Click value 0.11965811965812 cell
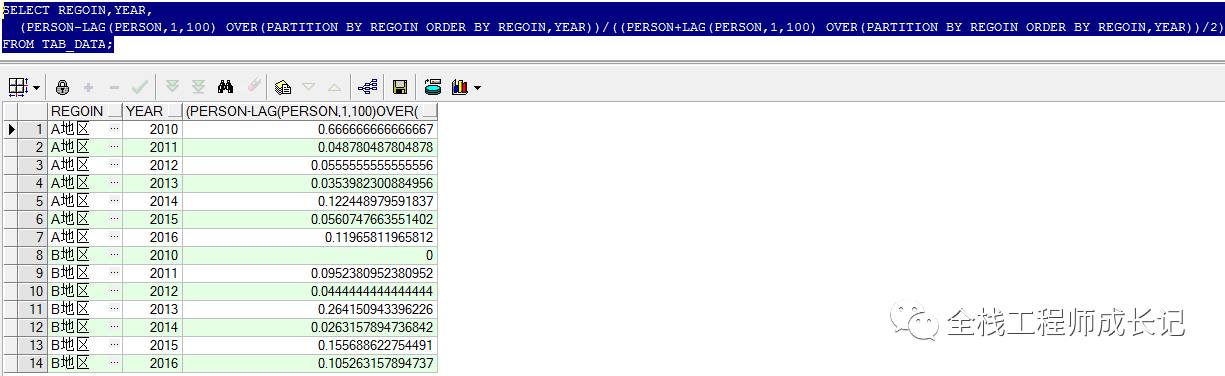This screenshot has width=1225, height=376. pos(311,237)
